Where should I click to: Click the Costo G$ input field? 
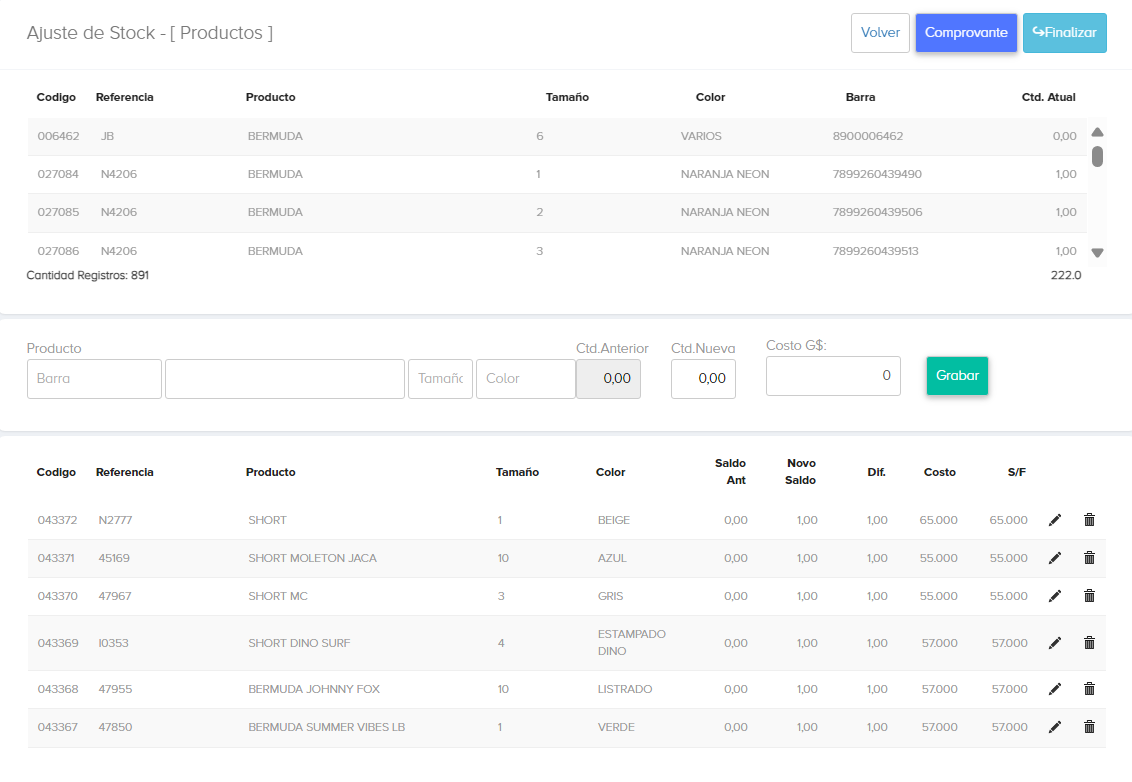[833, 376]
